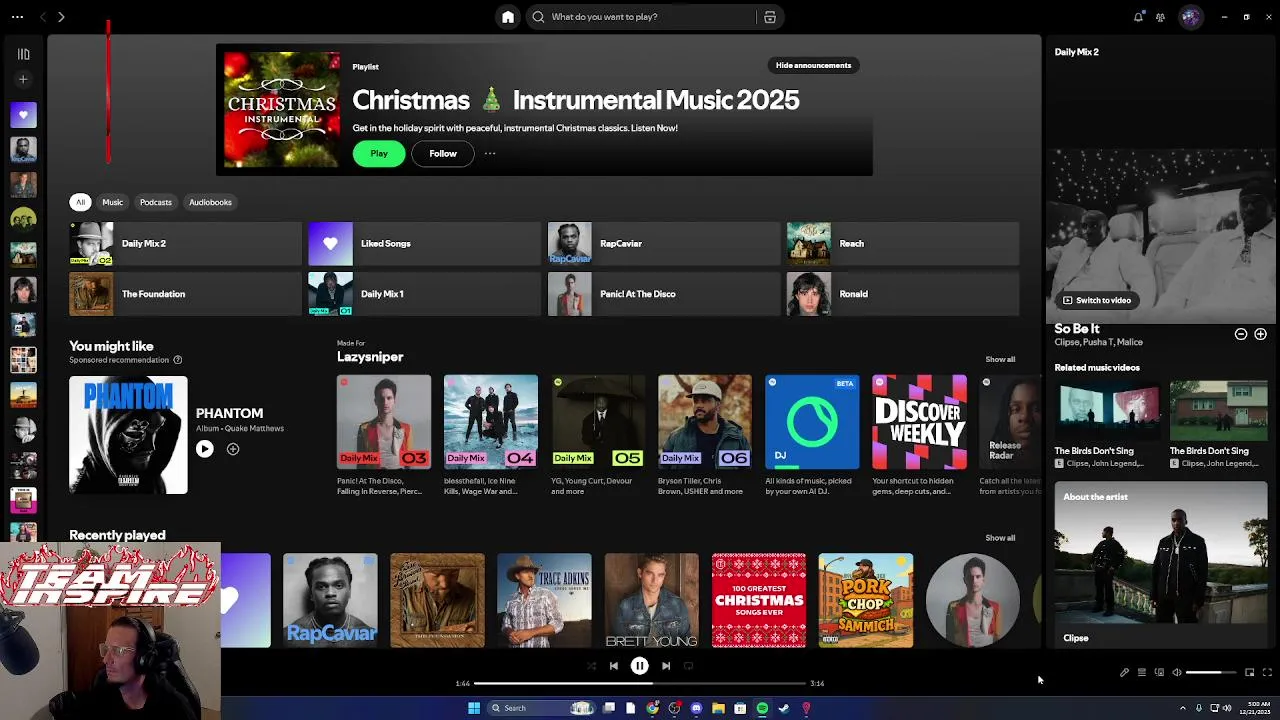The image size is (1280, 720).
Task: Select the Audiobooks filter chip
Action: point(210,202)
